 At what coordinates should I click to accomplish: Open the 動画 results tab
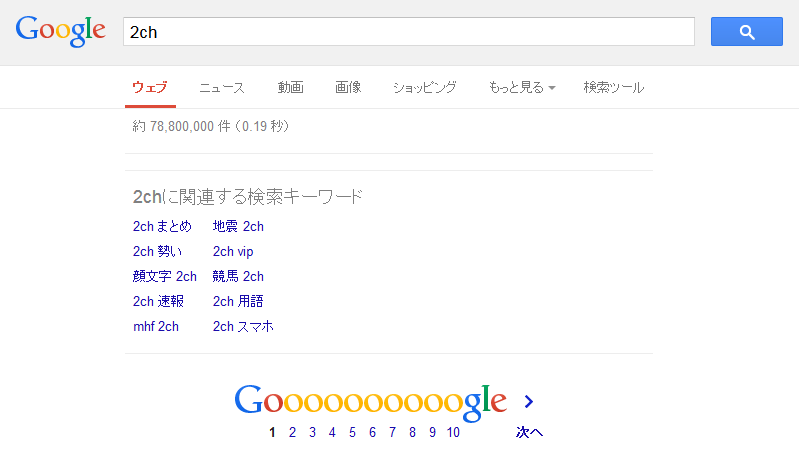coord(290,88)
